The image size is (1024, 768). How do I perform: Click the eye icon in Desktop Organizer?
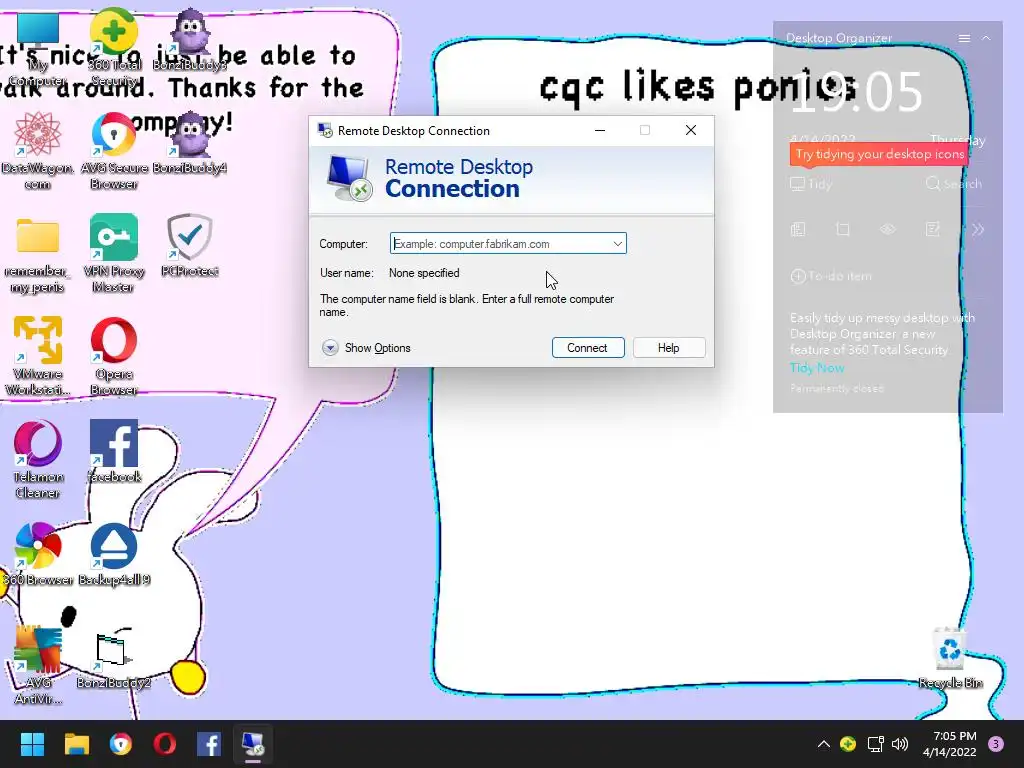click(888, 229)
